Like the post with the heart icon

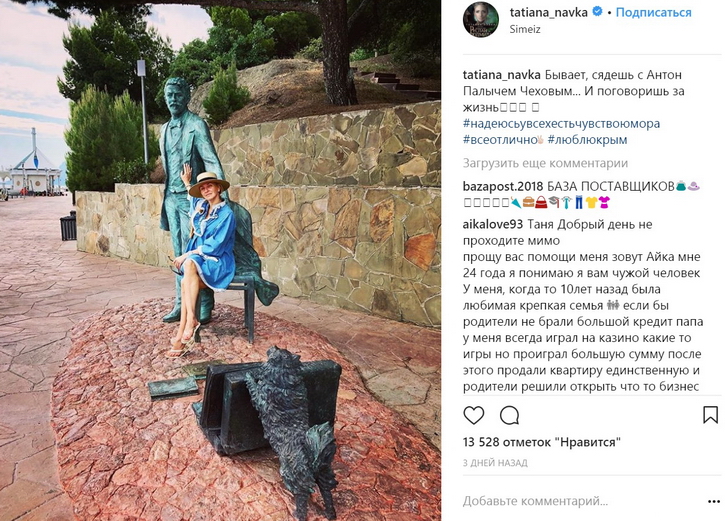click(473, 415)
